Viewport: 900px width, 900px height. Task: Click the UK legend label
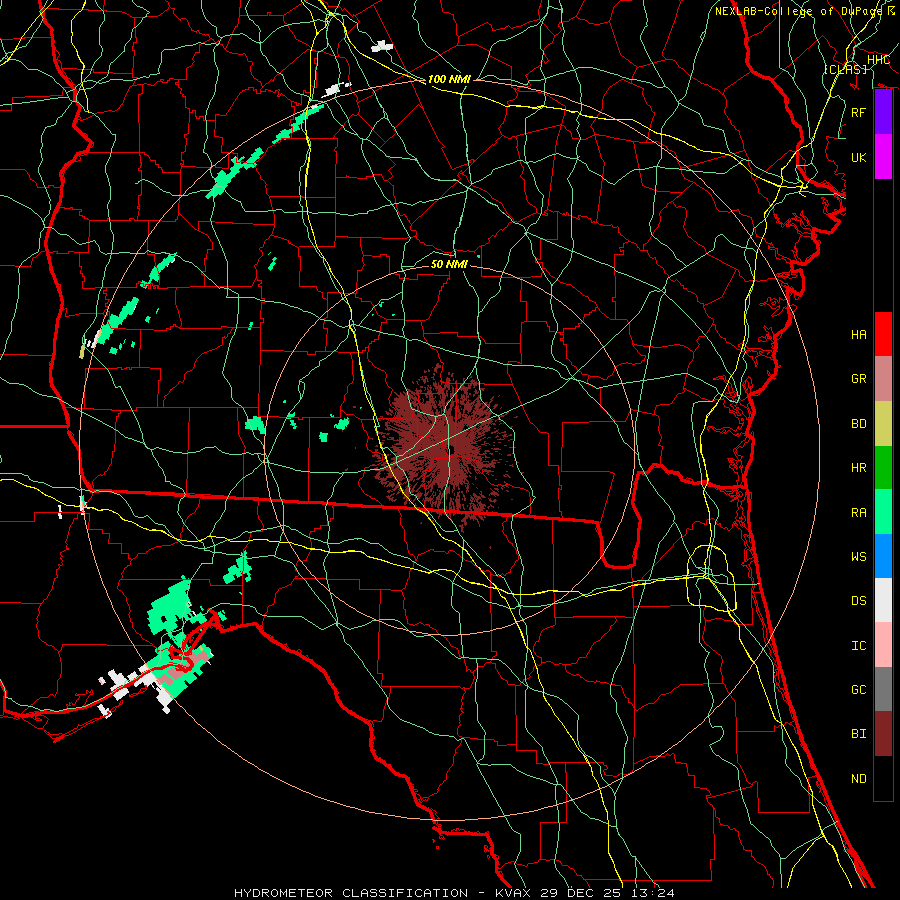click(x=858, y=157)
